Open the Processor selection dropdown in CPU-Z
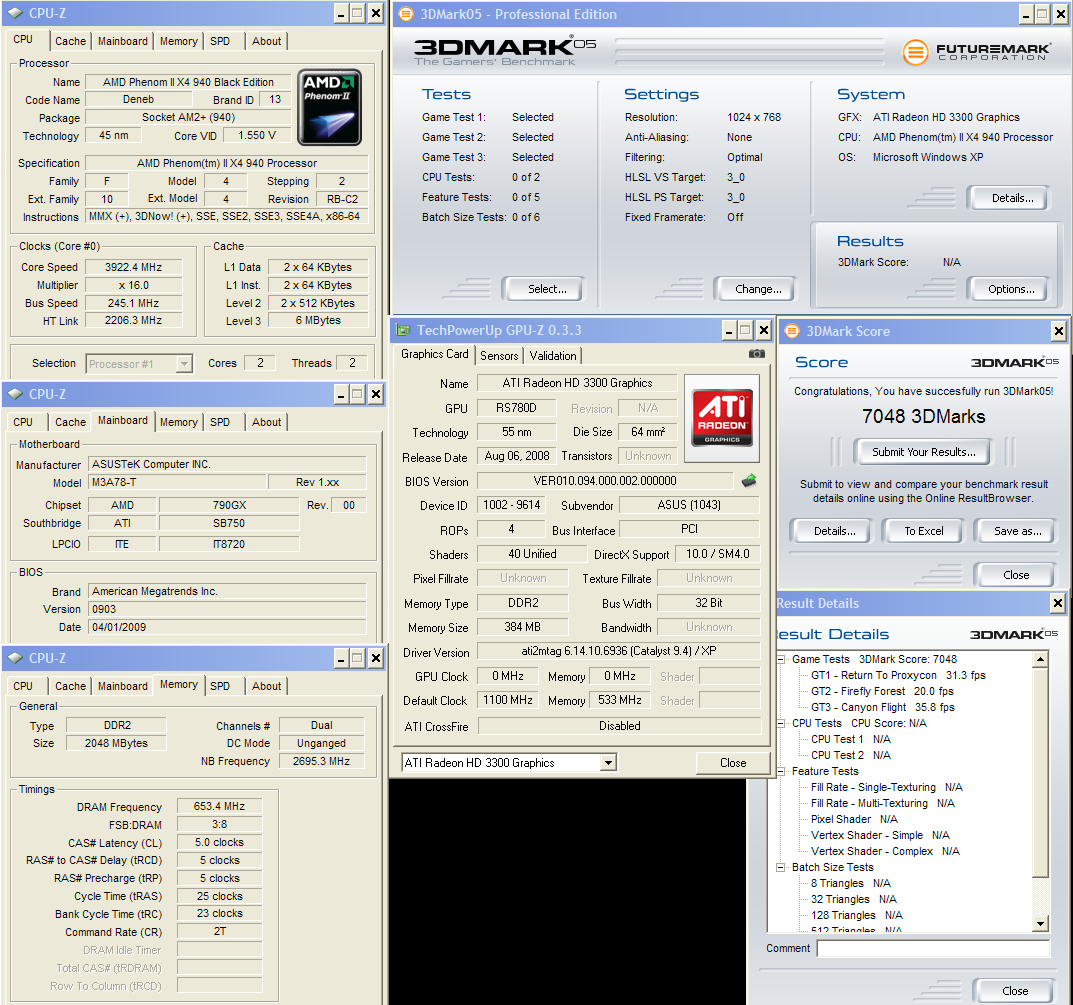The width and height of the screenshot is (1073, 1005). pyautogui.click(x=183, y=364)
